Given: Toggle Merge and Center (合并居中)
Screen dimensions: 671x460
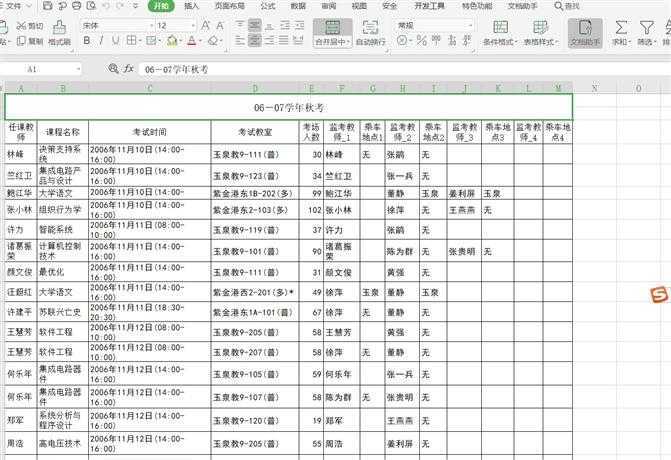Looking at the screenshot, I should tap(333, 33).
